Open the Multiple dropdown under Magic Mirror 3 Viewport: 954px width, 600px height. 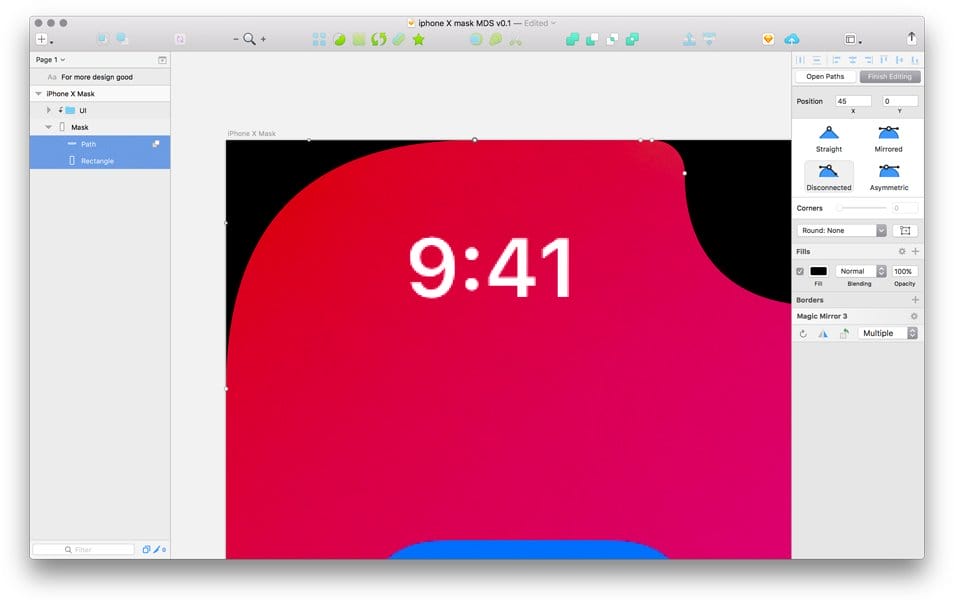point(886,333)
